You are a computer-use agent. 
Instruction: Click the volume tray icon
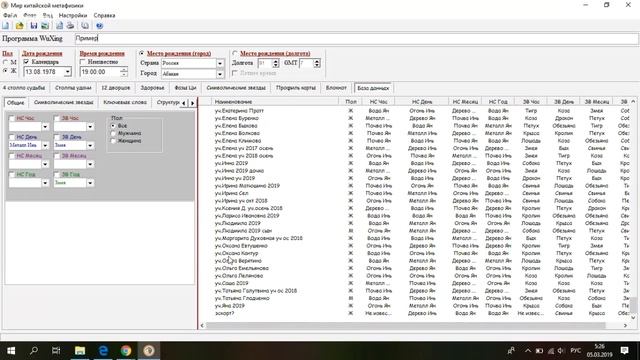pyautogui.click(x=560, y=351)
